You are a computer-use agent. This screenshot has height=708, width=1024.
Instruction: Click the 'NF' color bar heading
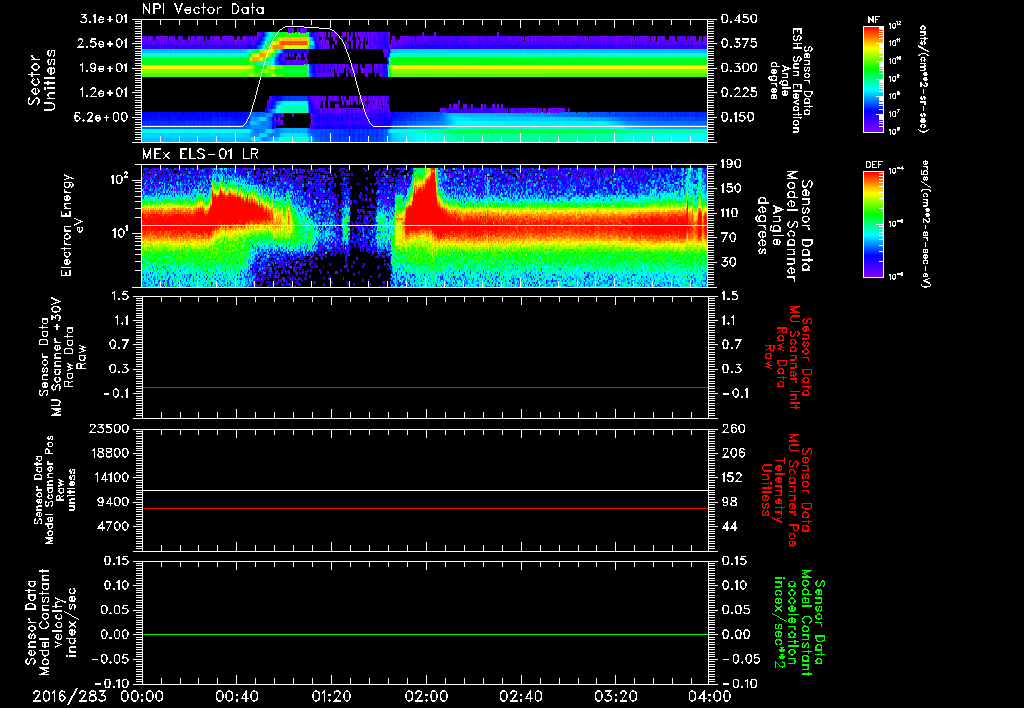[x=873, y=20]
